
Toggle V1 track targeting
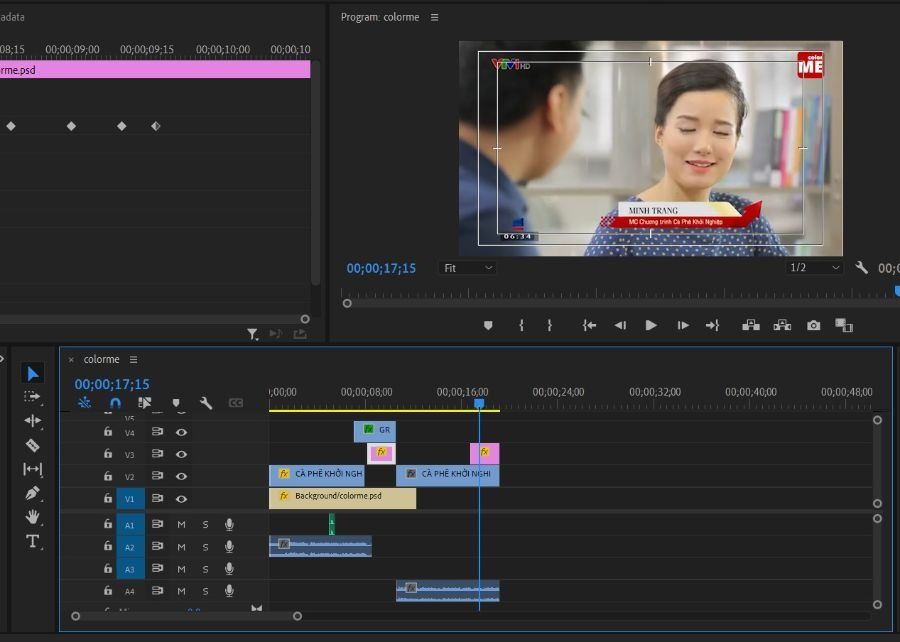(130, 499)
